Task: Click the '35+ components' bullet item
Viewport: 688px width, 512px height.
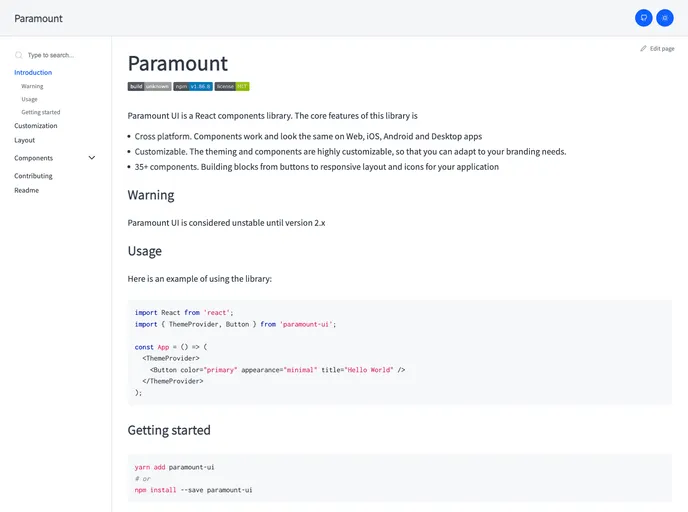Action: tap(316, 167)
